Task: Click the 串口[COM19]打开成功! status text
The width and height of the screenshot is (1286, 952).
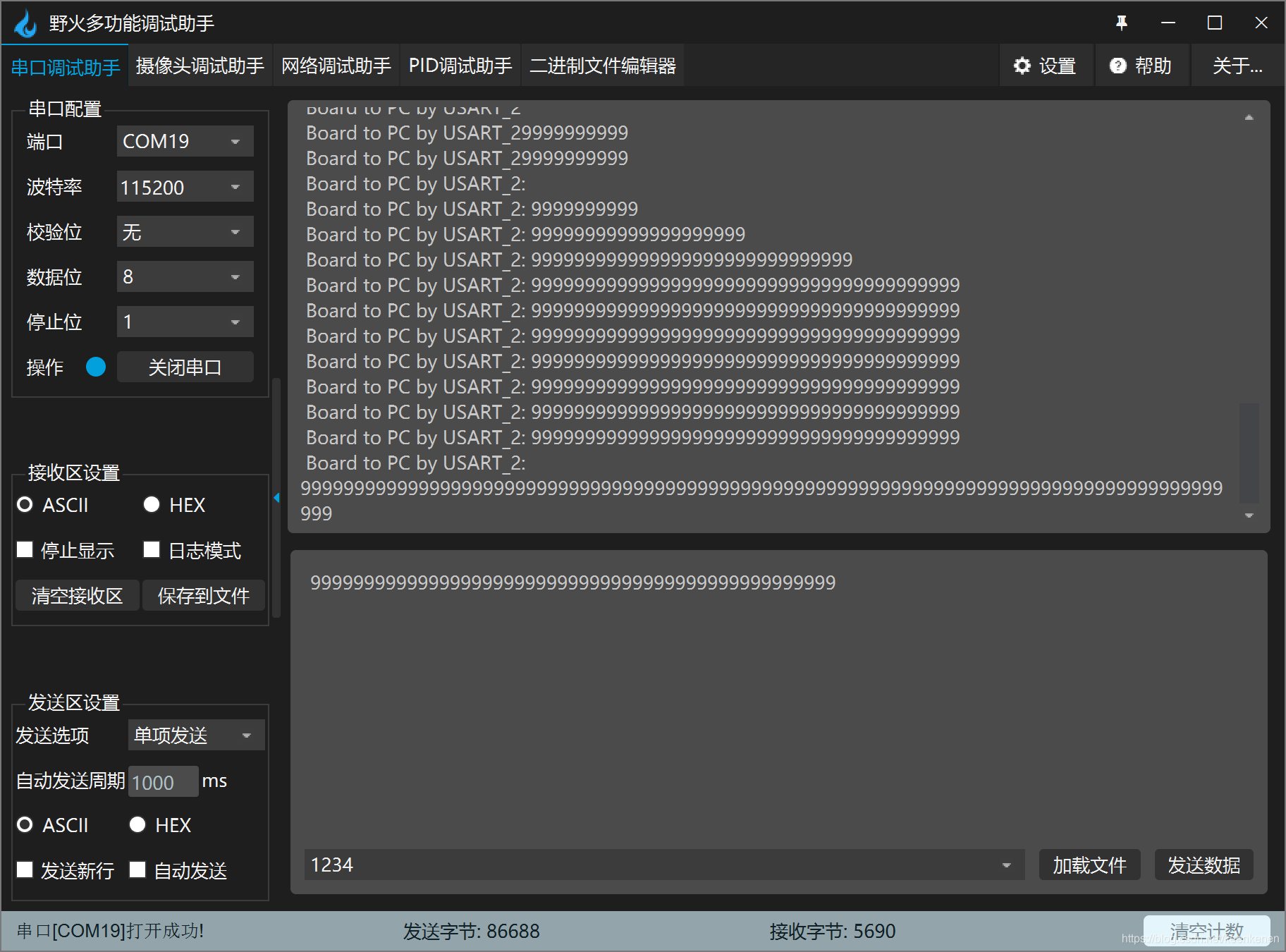Action: click(x=110, y=931)
